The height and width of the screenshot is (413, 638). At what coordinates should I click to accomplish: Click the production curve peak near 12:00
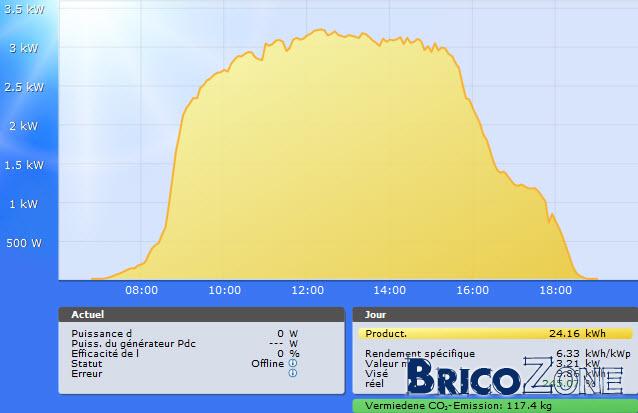(320, 29)
